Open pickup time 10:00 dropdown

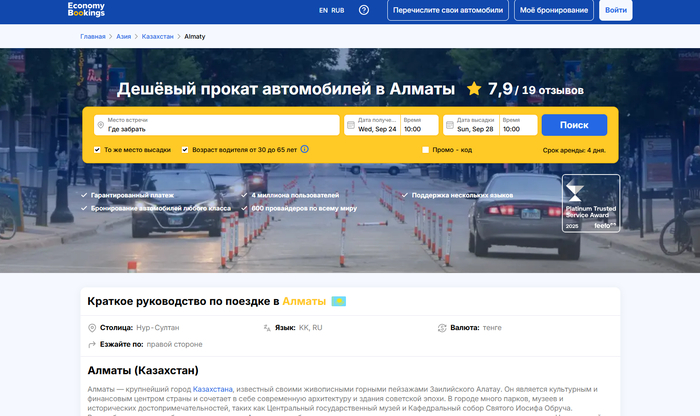[418, 125]
